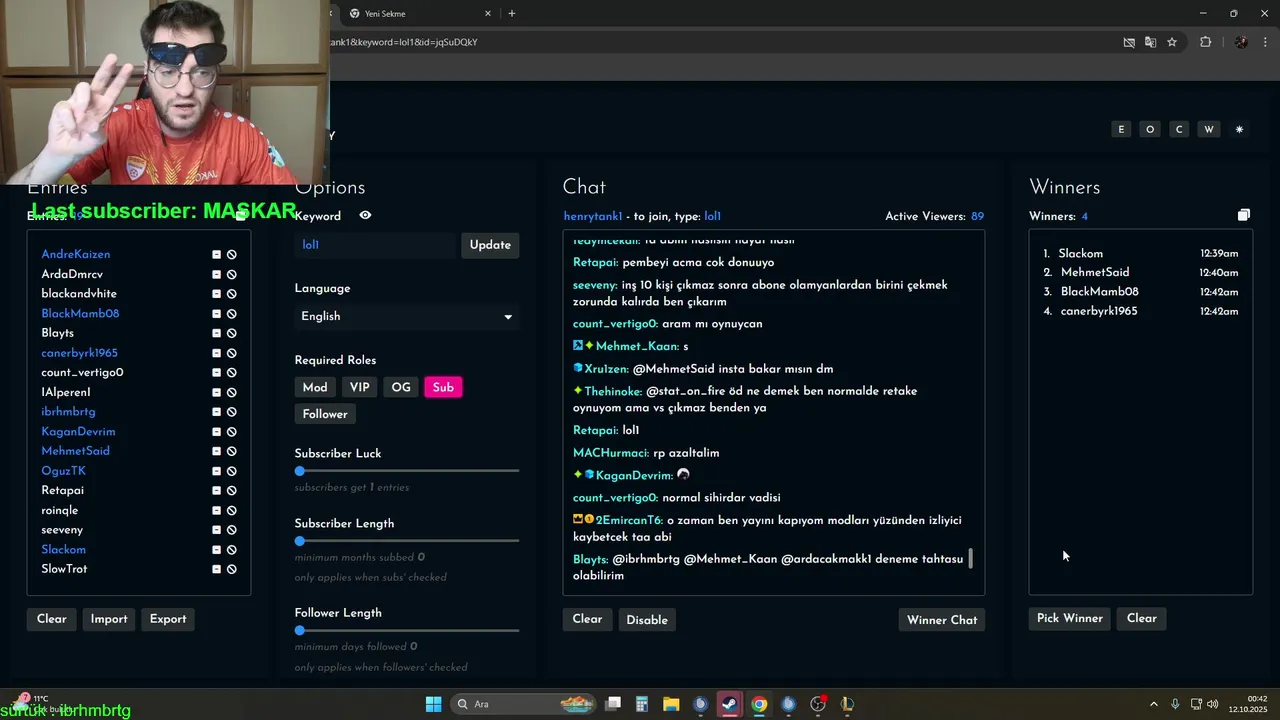1280x720 pixels.
Task: Remove the roinqle entry with its minus icon
Action: click(216, 510)
